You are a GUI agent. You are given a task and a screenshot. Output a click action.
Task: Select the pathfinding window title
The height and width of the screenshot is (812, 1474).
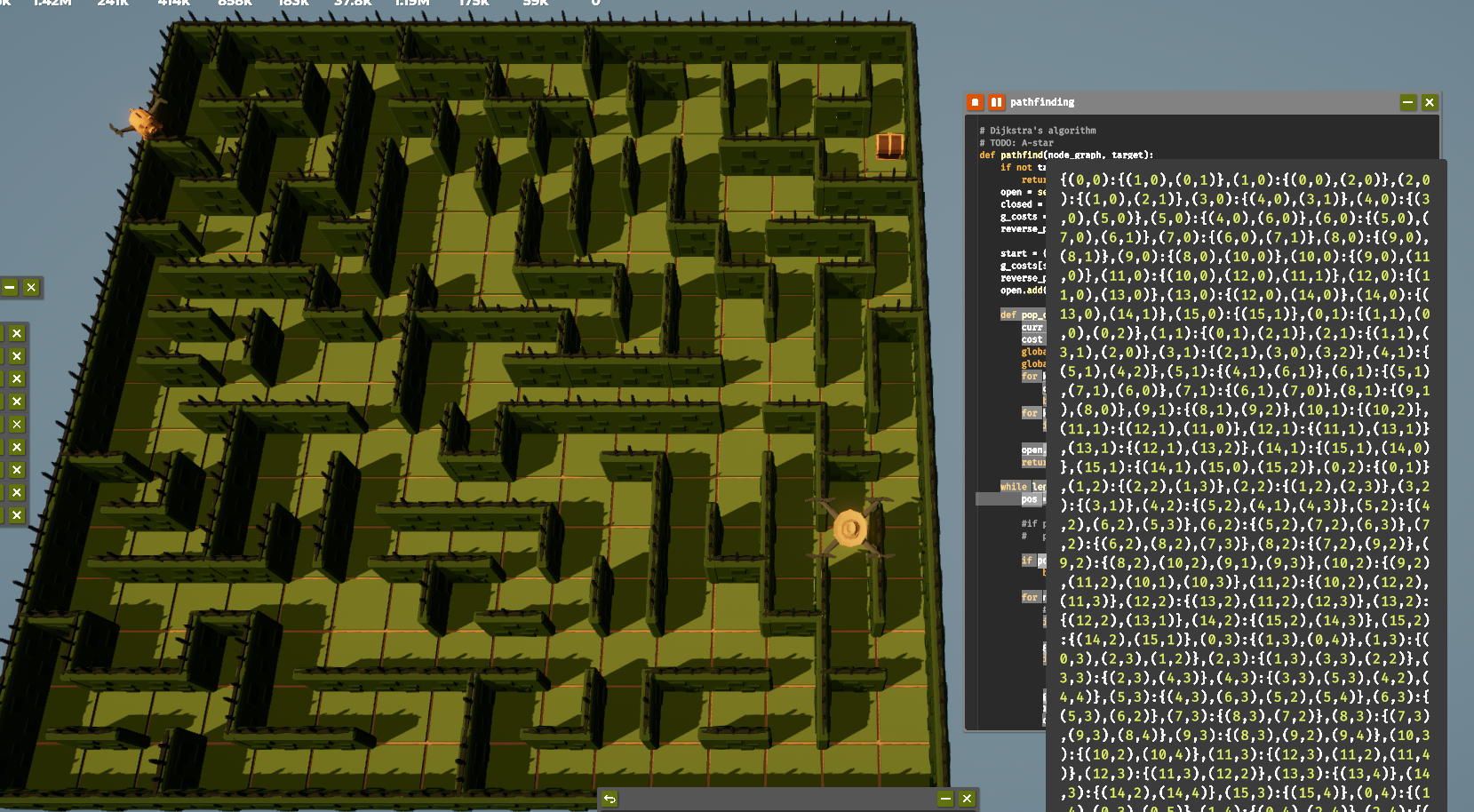(x=1041, y=102)
